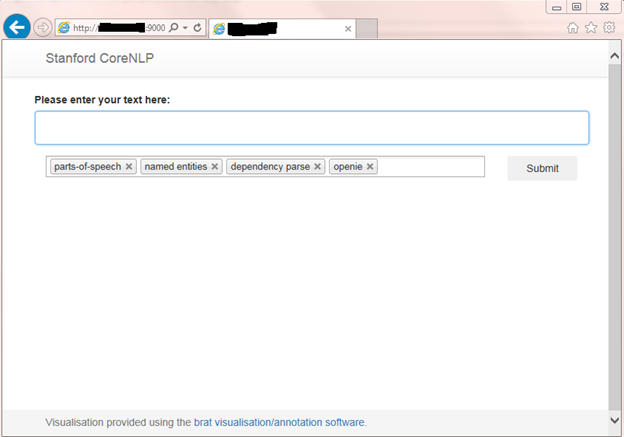The image size is (624, 437).
Task: Go back using the browser back arrow
Action: coord(17,27)
